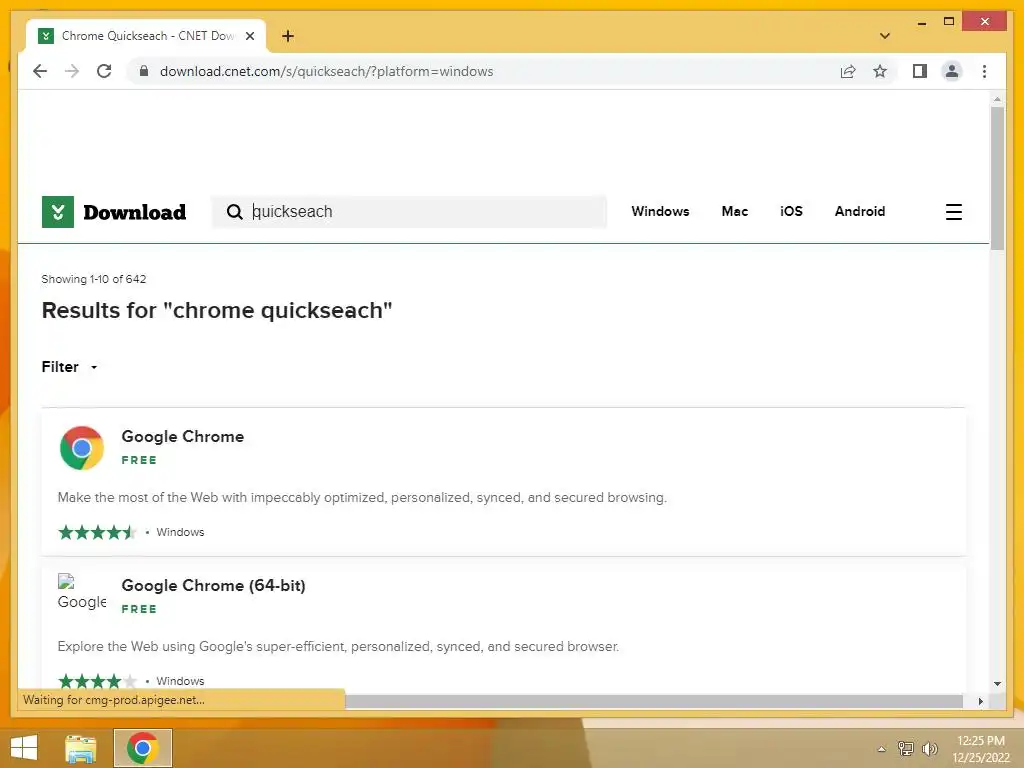Viewport: 1024px width, 768px height.
Task: Click the Google Chrome star rating
Action: click(97, 532)
